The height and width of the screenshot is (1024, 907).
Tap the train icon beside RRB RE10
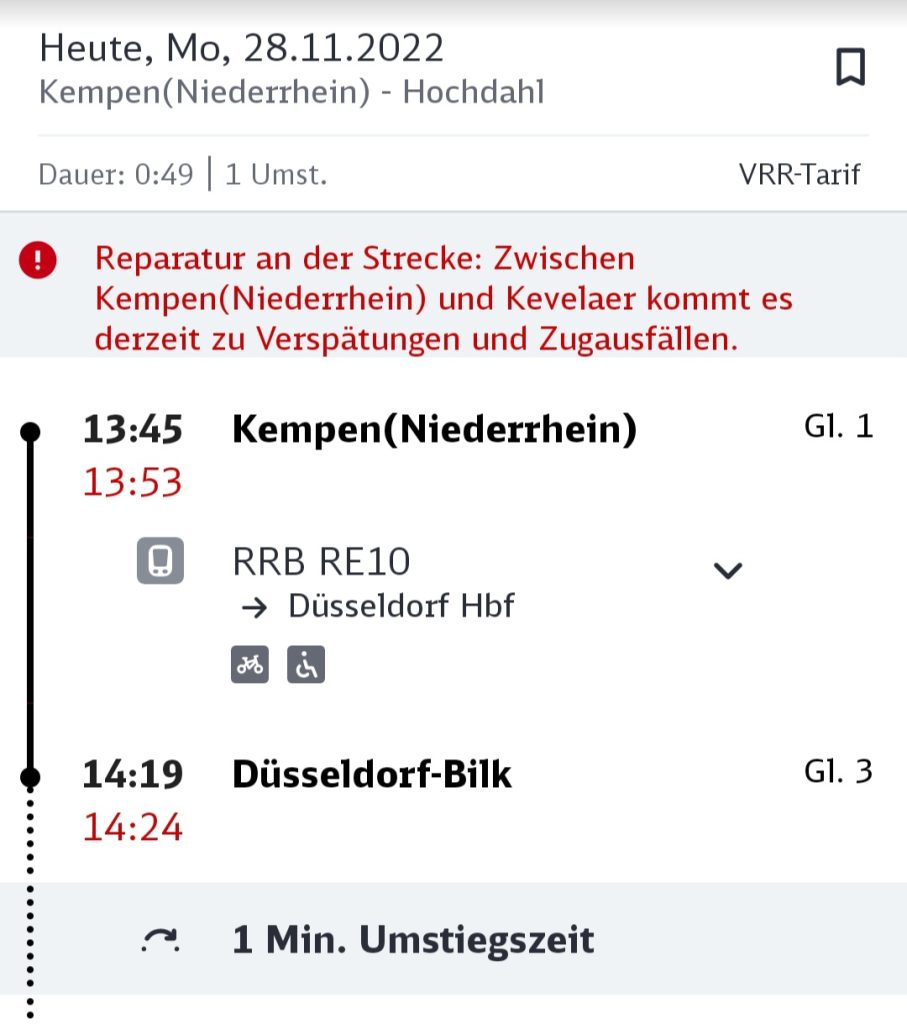pyautogui.click(x=160, y=560)
